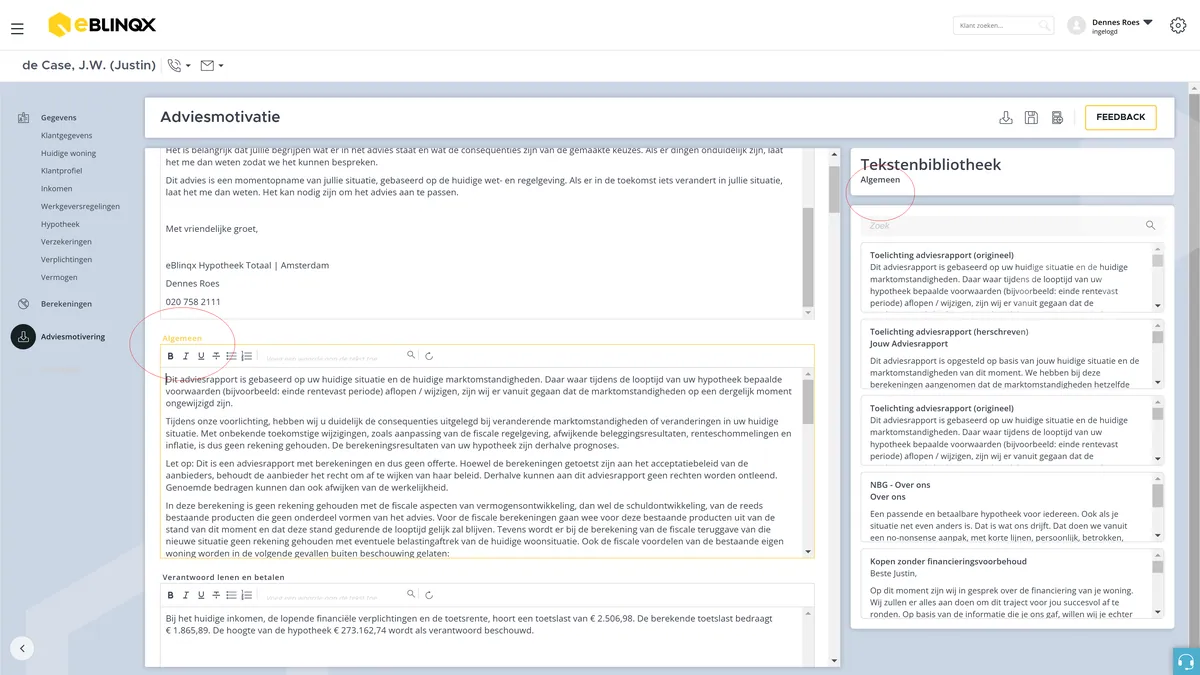1200x675 pixels.
Task: Open the Gegevens section in the sidebar
Action: click(x=59, y=117)
